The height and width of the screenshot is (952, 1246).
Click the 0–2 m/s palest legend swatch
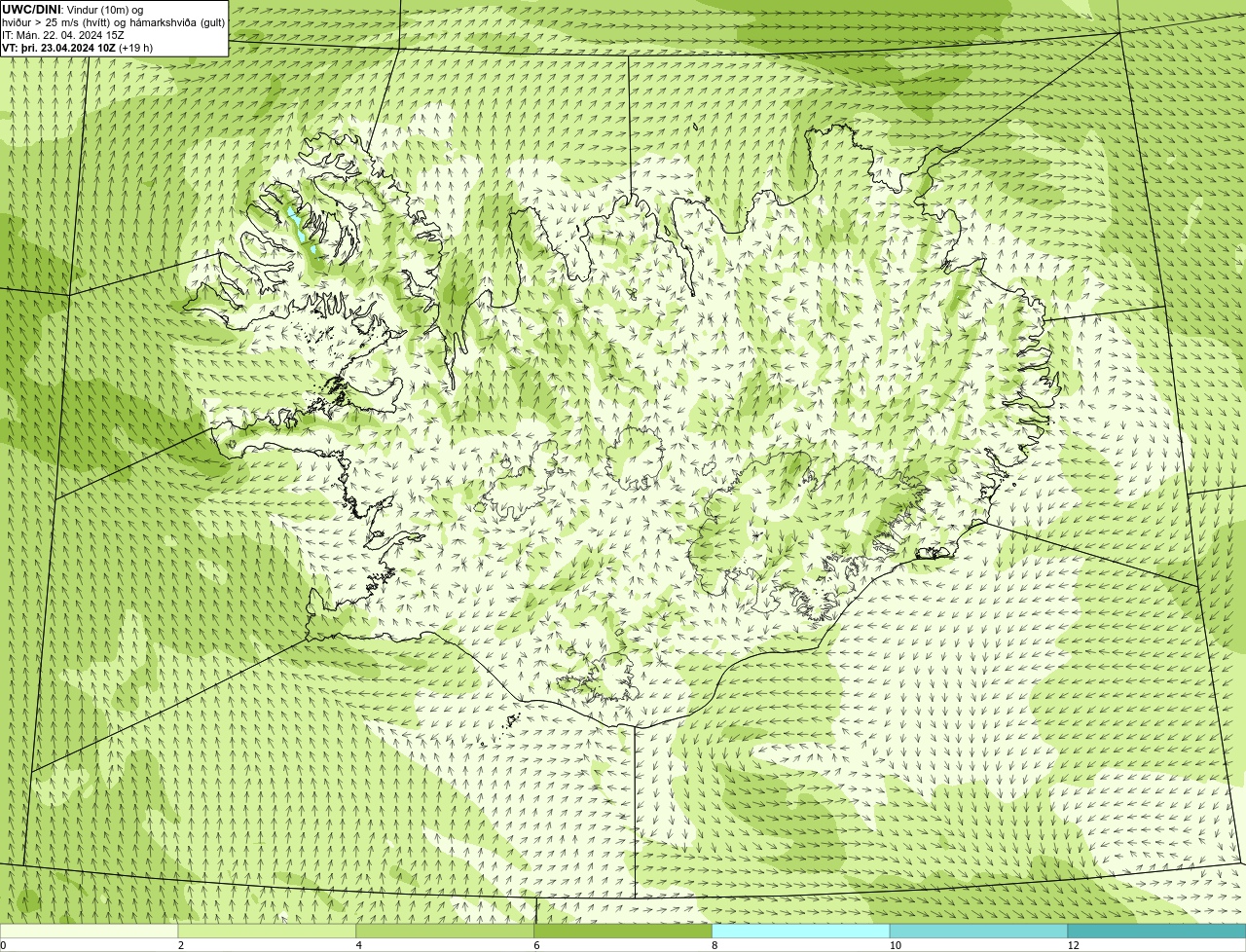click(x=90, y=931)
